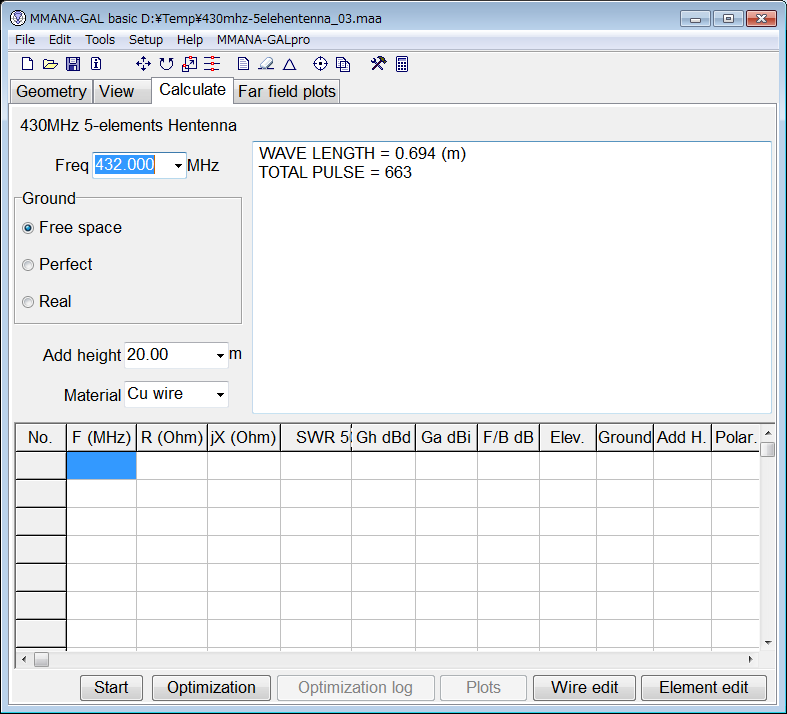787x714 pixels.
Task: Open the Edit menu
Action: point(60,40)
